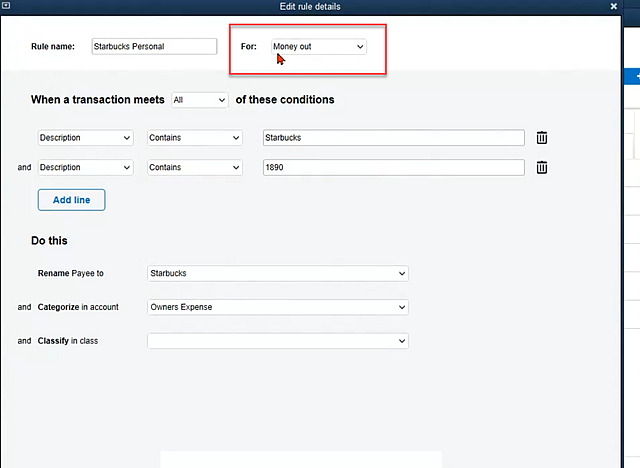The image size is (640, 468).
Task: Click the blue plus button behind dialog
Action: 632,76
